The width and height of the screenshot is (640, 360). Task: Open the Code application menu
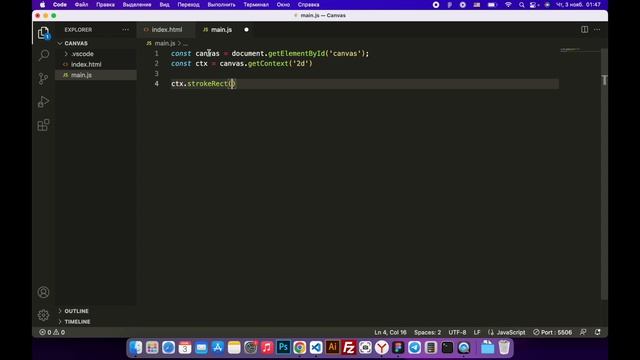(x=60, y=5)
